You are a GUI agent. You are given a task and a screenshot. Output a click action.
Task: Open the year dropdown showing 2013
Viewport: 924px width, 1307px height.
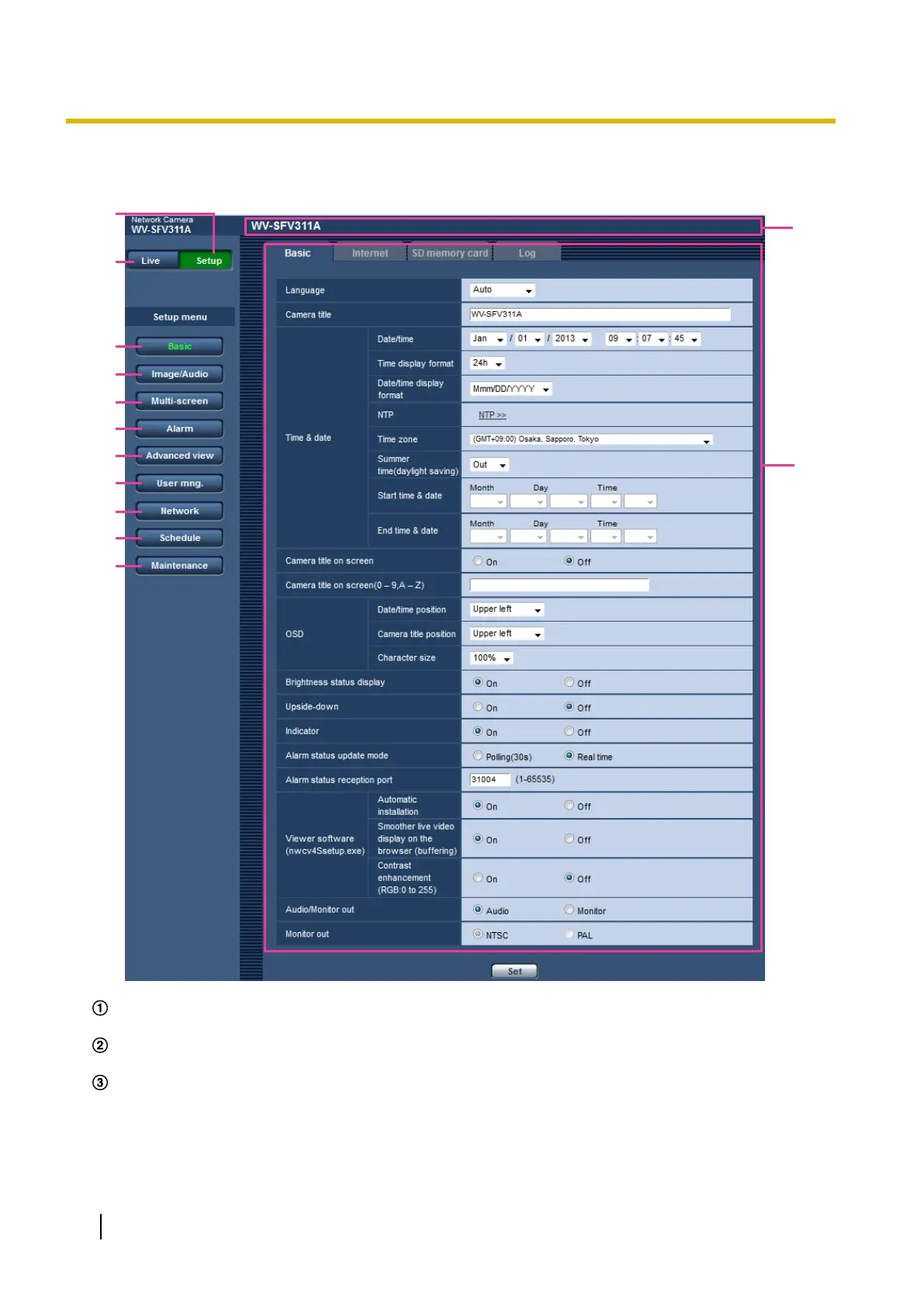click(x=572, y=339)
